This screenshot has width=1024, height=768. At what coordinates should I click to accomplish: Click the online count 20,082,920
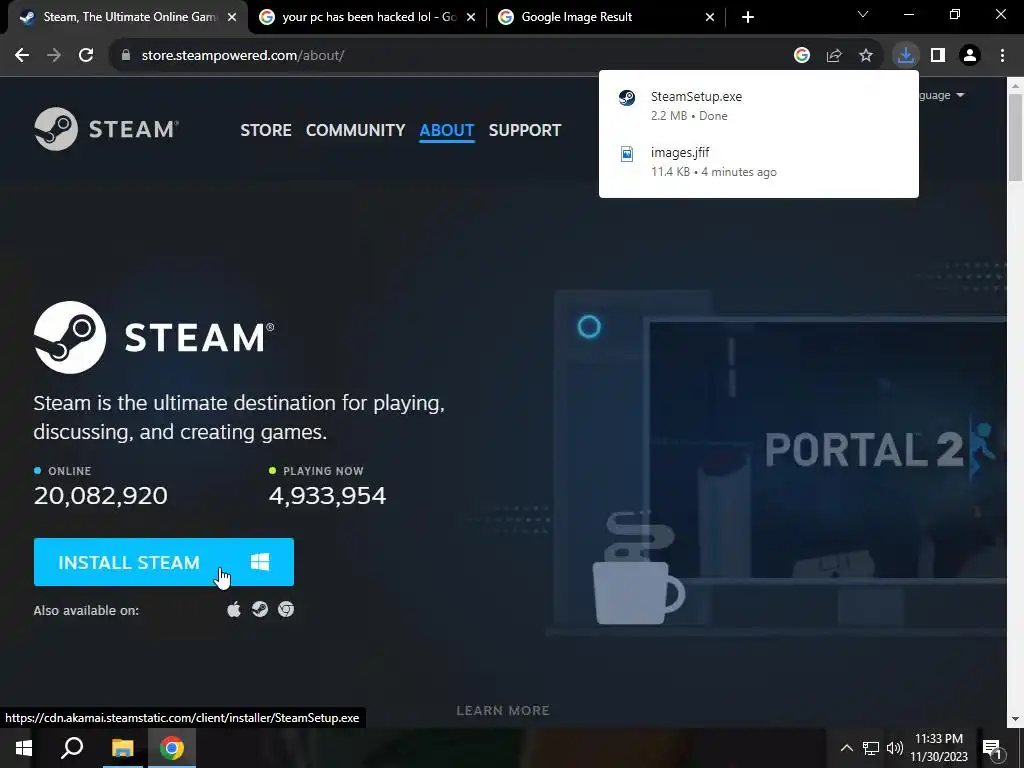pos(101,496)
